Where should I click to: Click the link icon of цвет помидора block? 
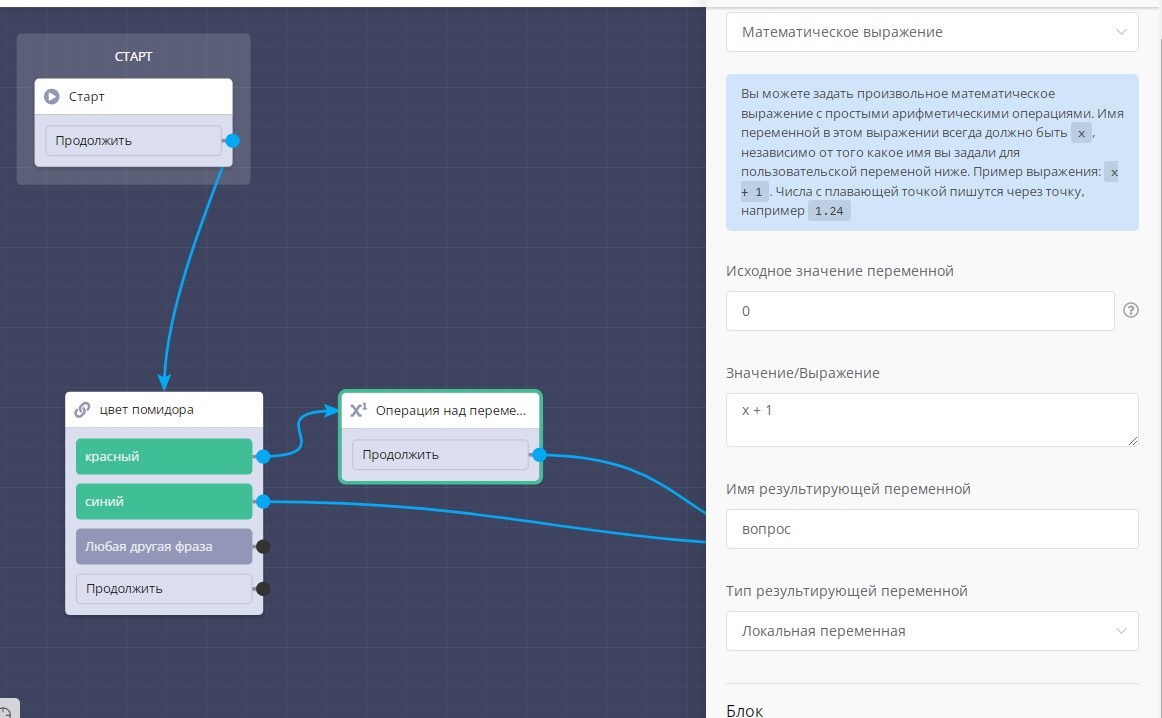84,409
